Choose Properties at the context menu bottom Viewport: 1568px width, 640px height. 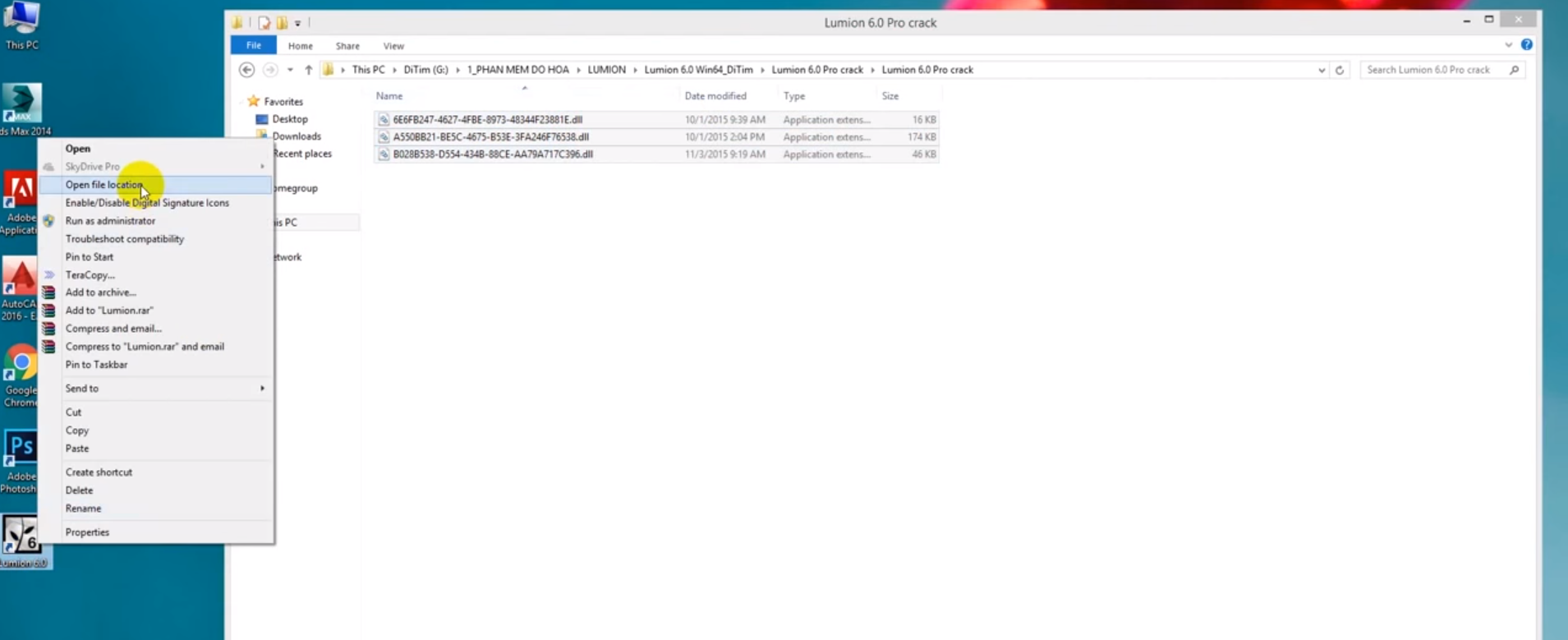[87, 532]
